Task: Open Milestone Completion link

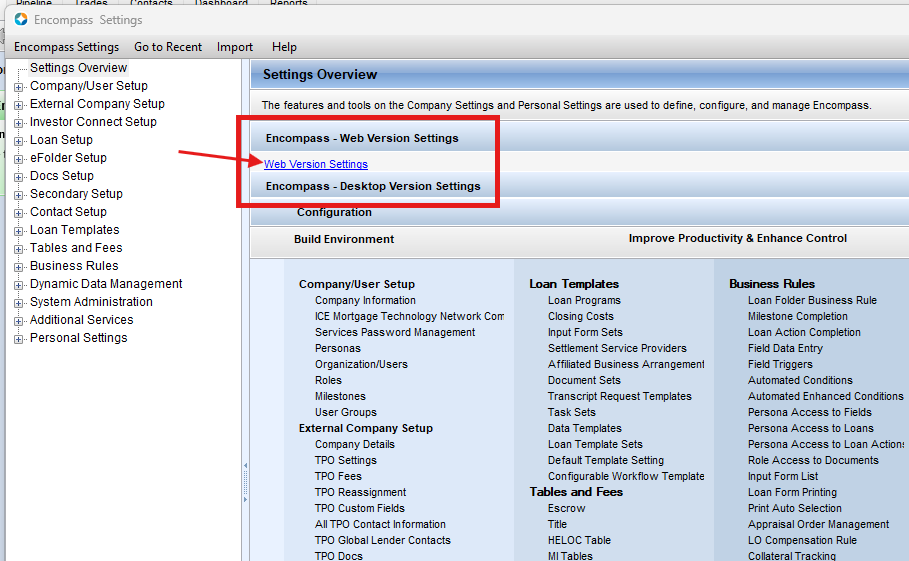Action: pyautogui.click(x=798, y=316)
